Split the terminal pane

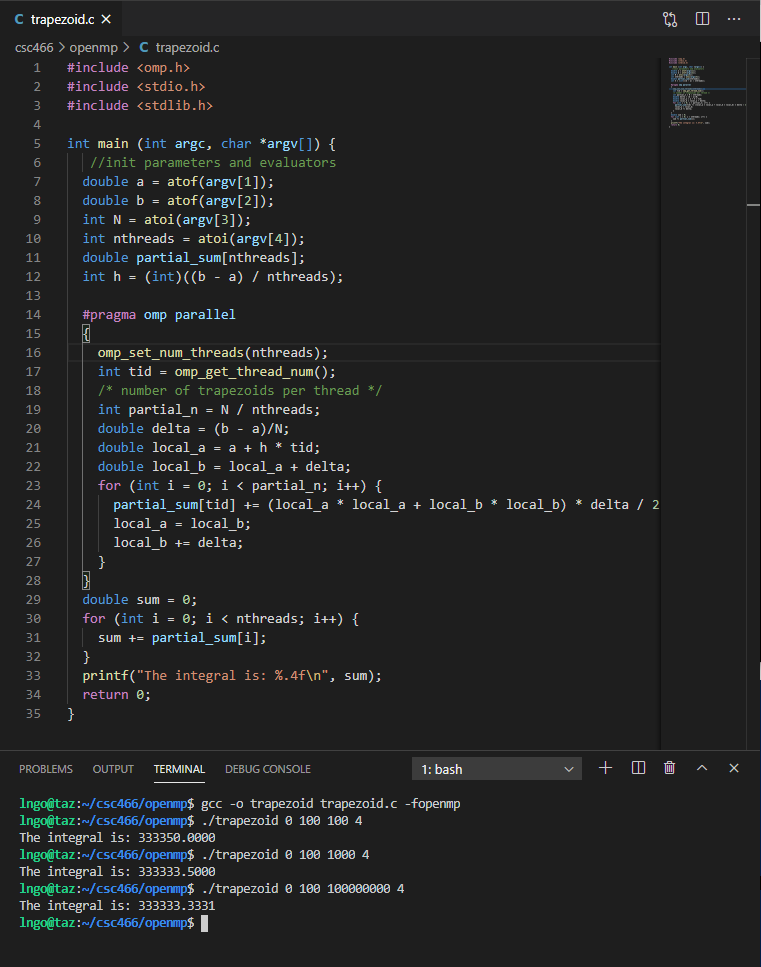(638, 768)
